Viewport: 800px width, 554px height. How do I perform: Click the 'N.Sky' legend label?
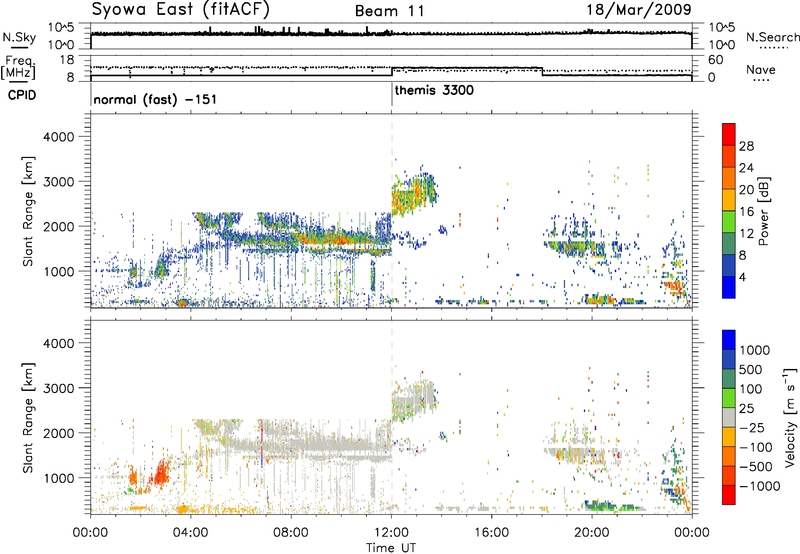(x=19, y=37)
